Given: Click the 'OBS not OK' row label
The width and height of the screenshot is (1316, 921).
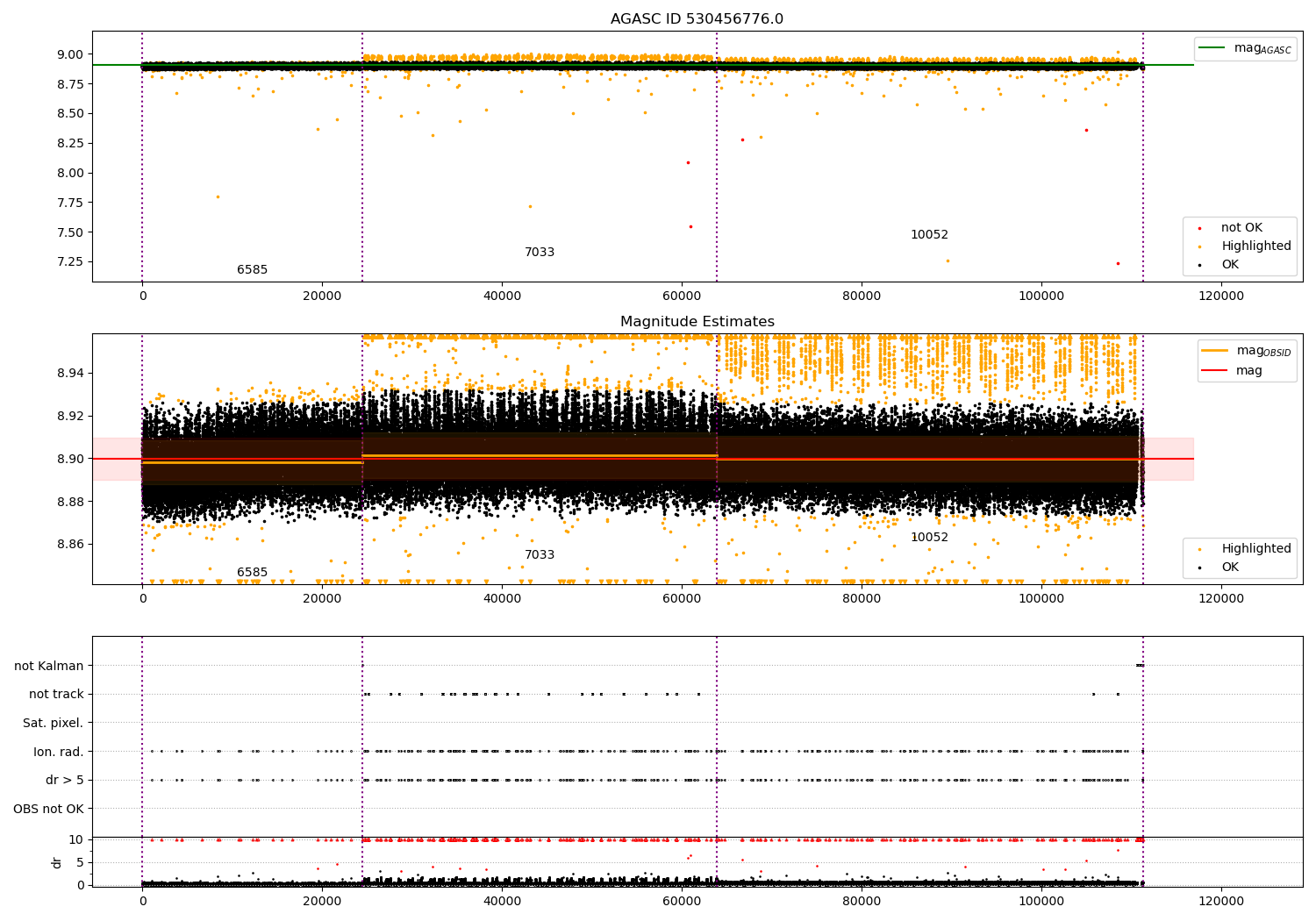Looking at the screenshot, I should (48, 809).
